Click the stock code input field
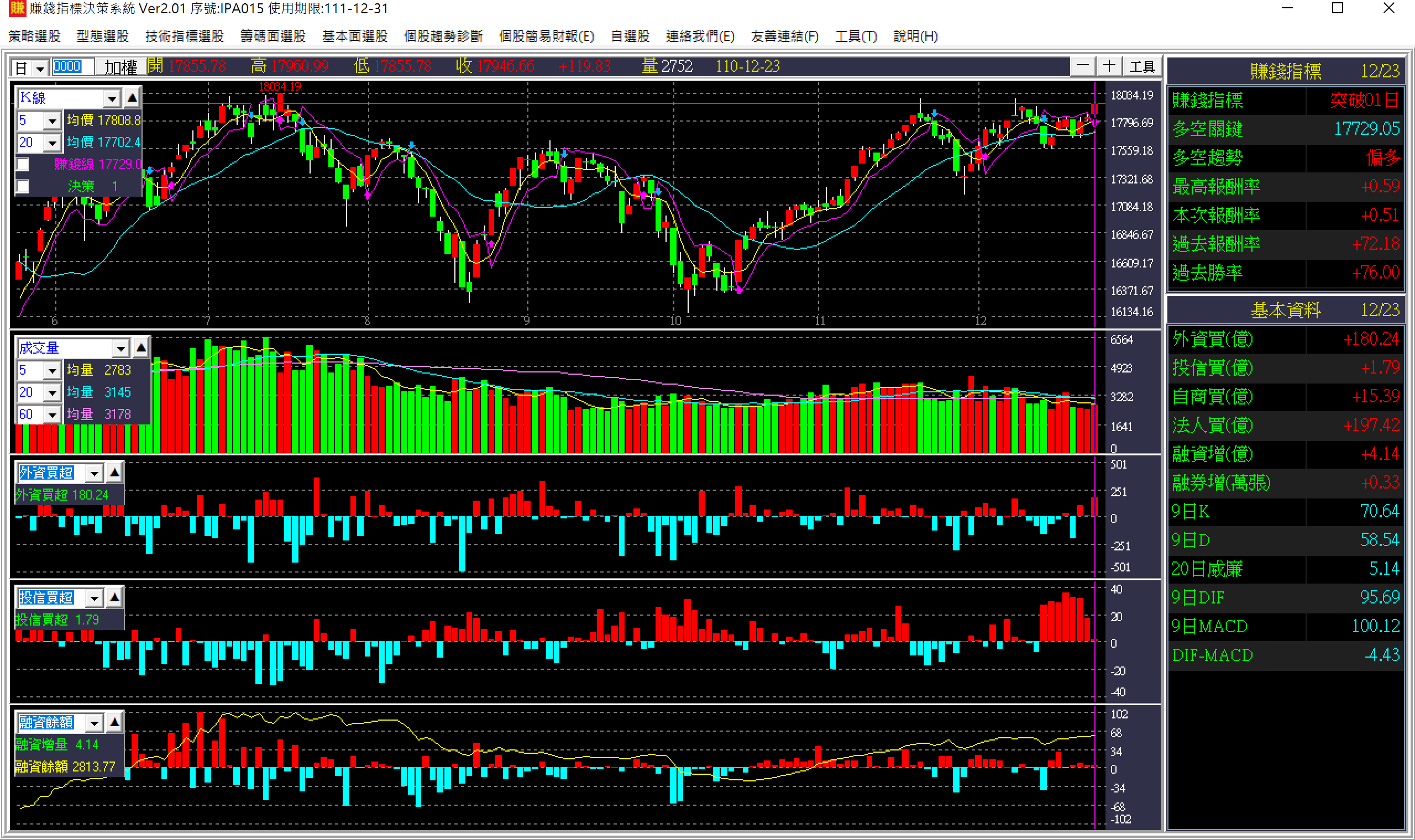1415x840 pixels. 72,67
